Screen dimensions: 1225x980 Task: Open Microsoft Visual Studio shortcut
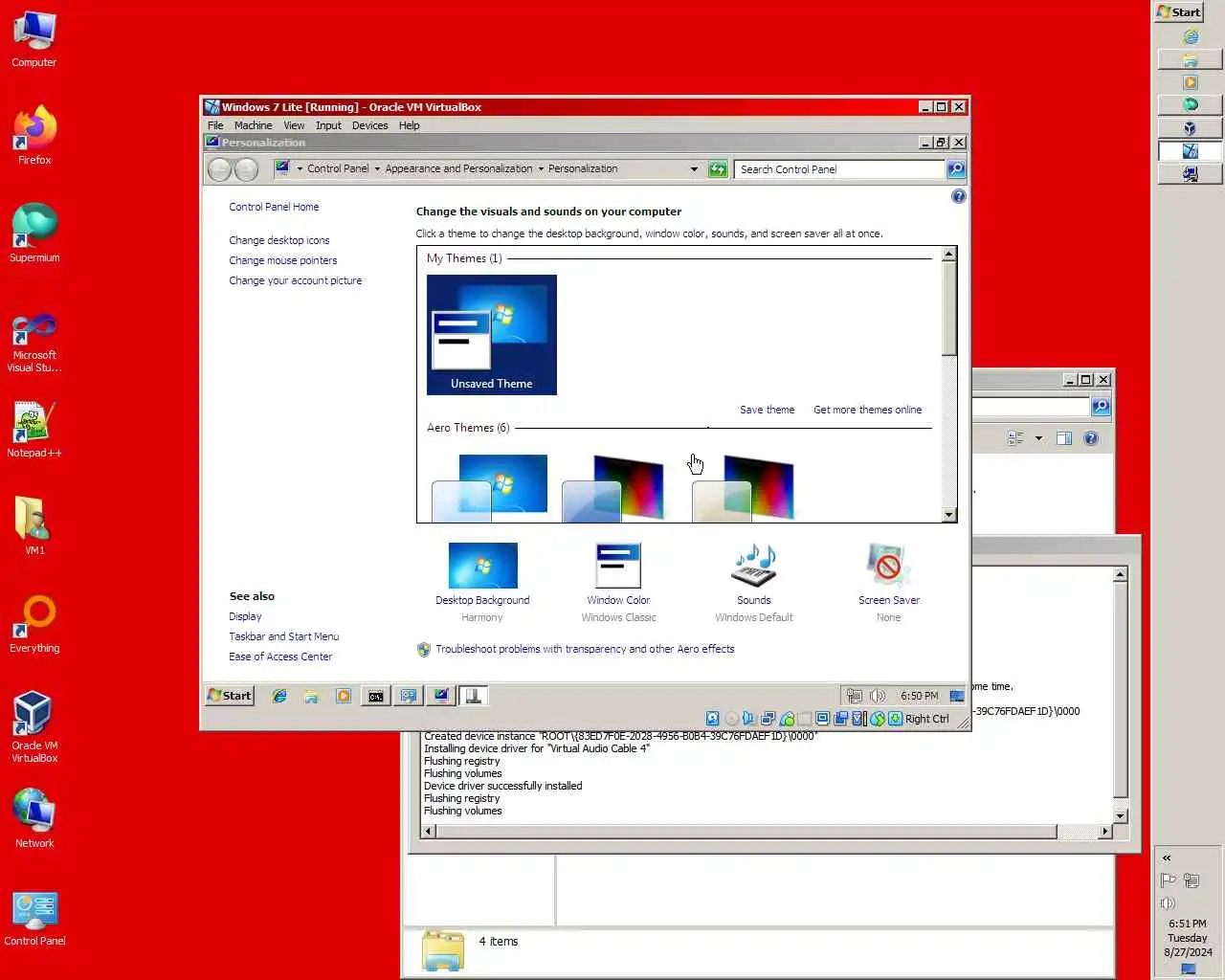coord(34,343)
